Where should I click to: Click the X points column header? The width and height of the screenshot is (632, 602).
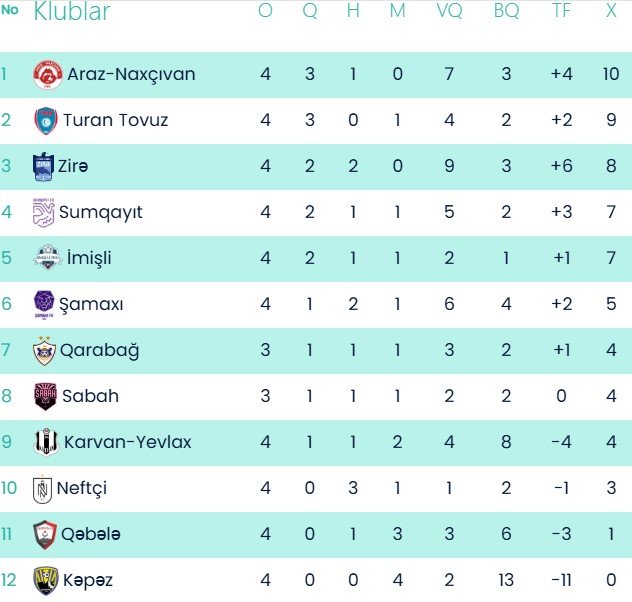tap(611, 12)
